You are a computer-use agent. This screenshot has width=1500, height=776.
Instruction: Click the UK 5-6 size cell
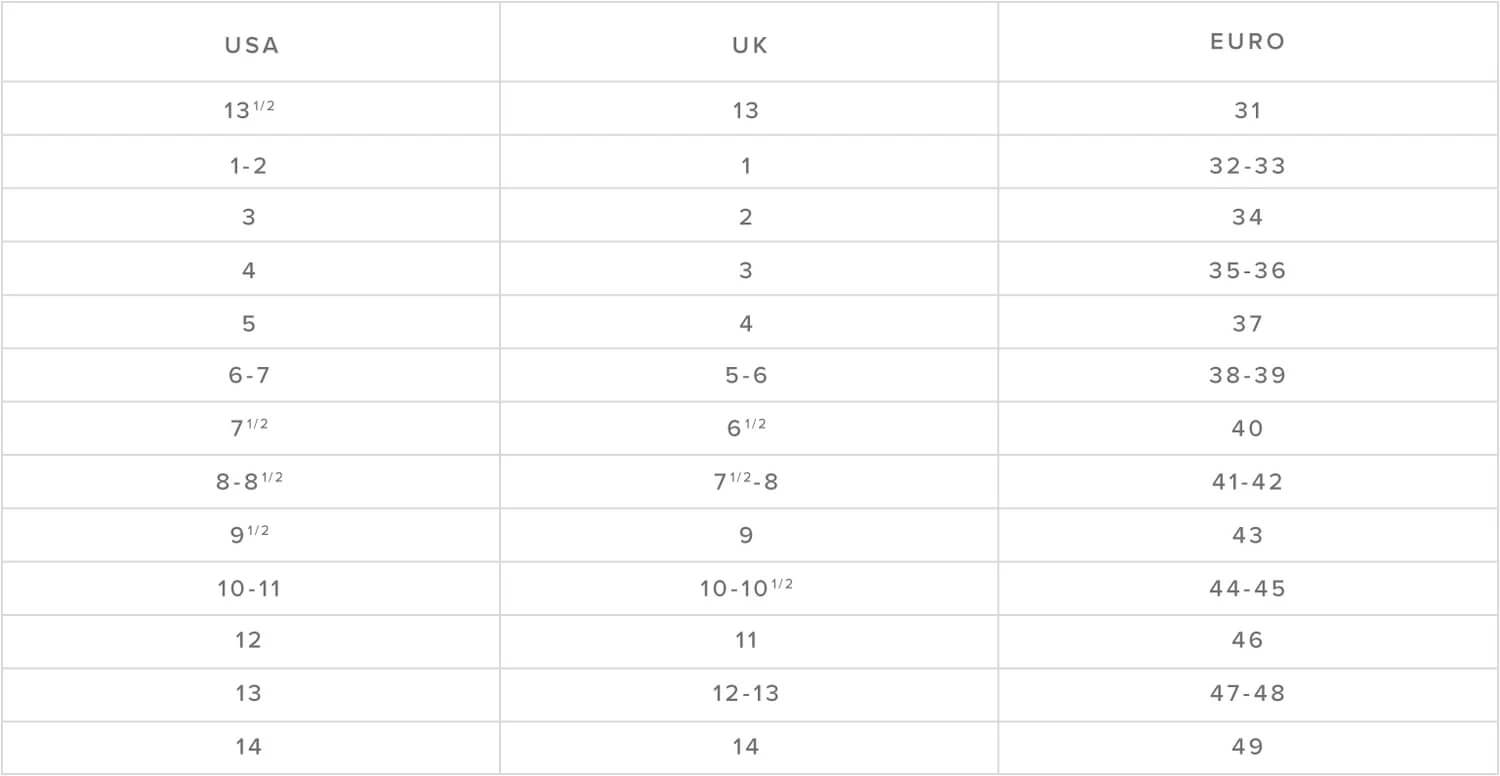(x=747, y=376)
